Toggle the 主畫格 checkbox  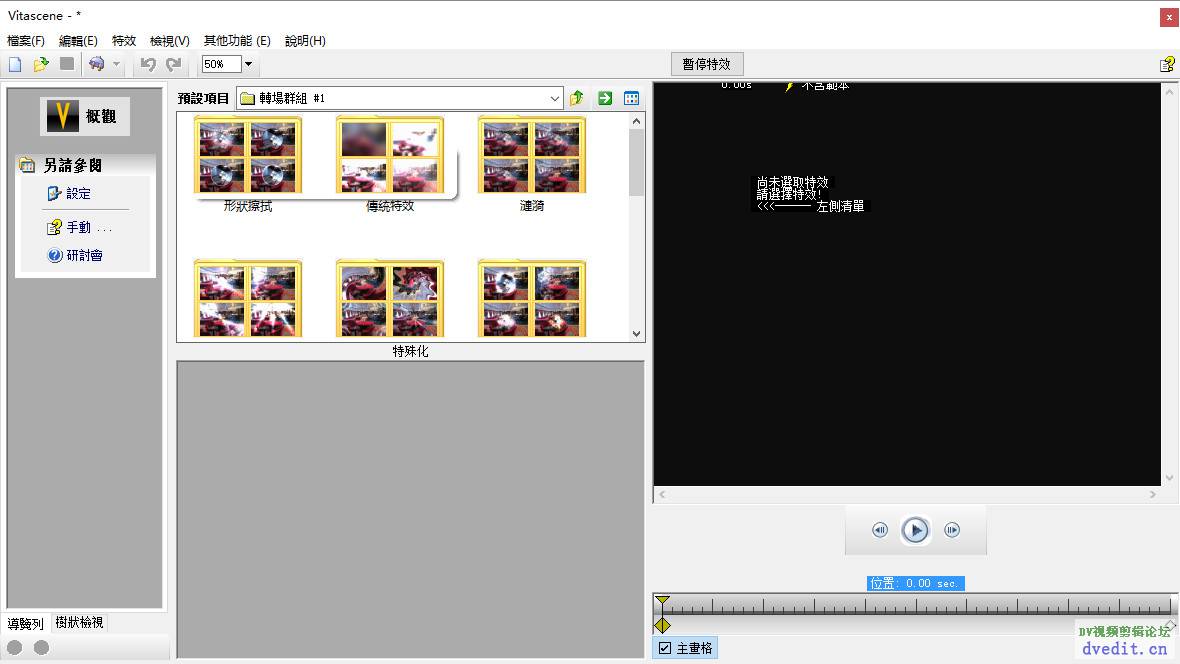point(665,648)
